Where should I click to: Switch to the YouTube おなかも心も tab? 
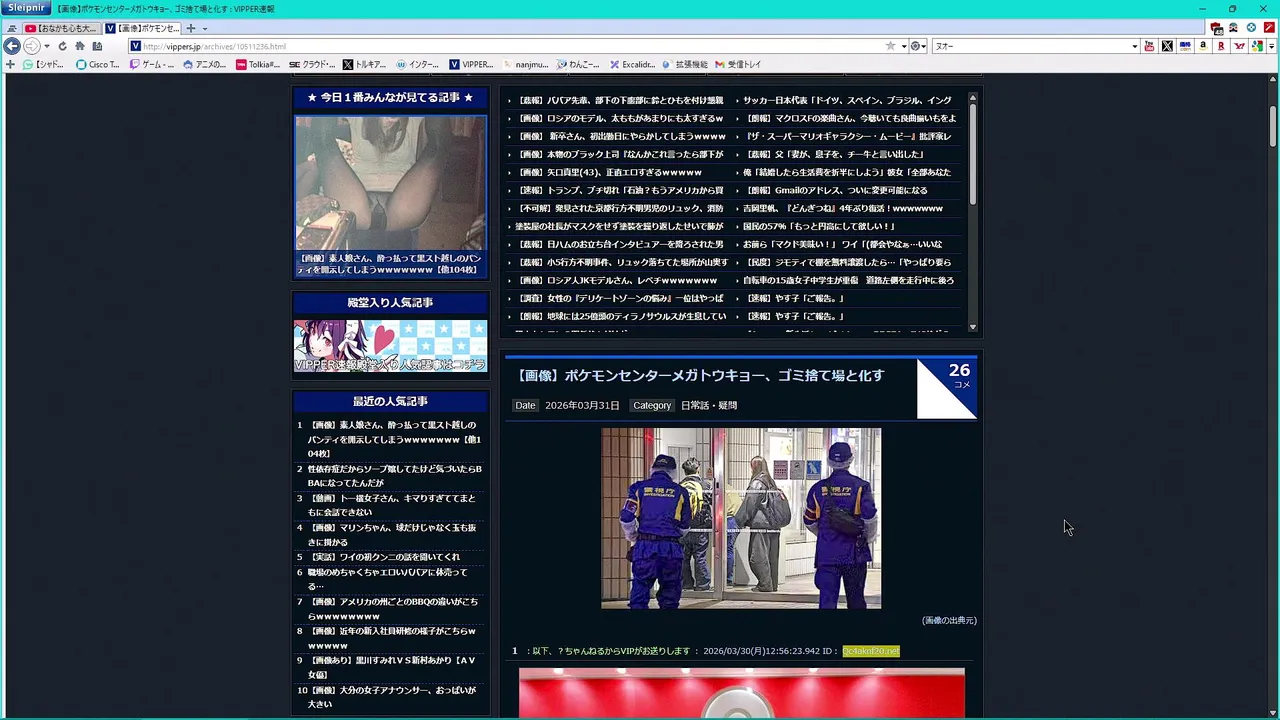point(60,28)
